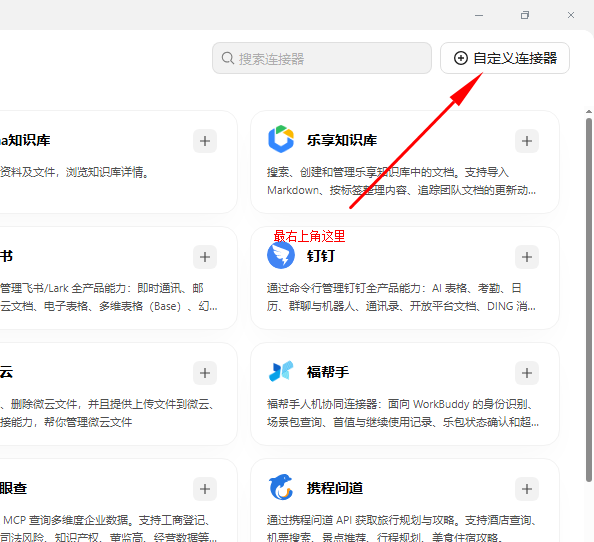Add the 携程问道 connector with plus

pyautogui.click(x=527, y=489)
